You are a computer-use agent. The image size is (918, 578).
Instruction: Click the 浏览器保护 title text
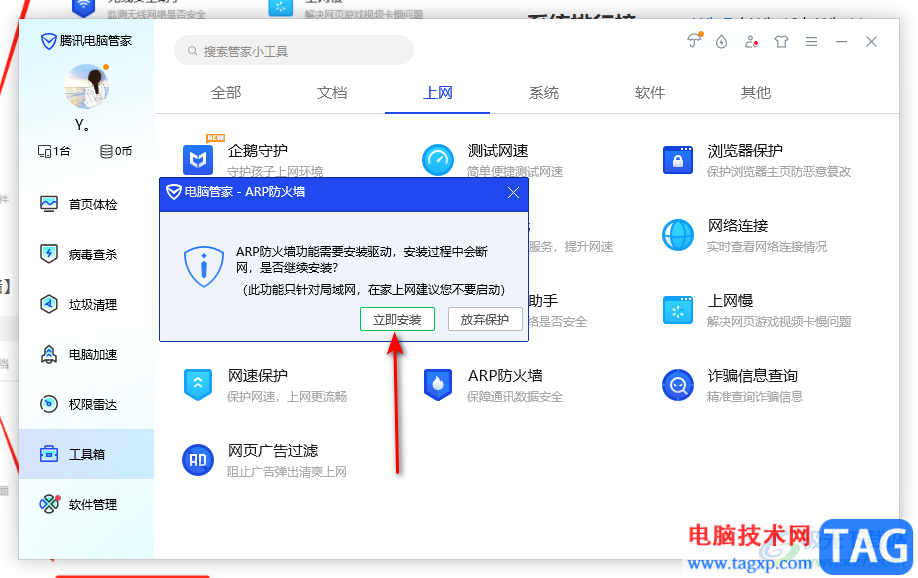pos(745,151)
